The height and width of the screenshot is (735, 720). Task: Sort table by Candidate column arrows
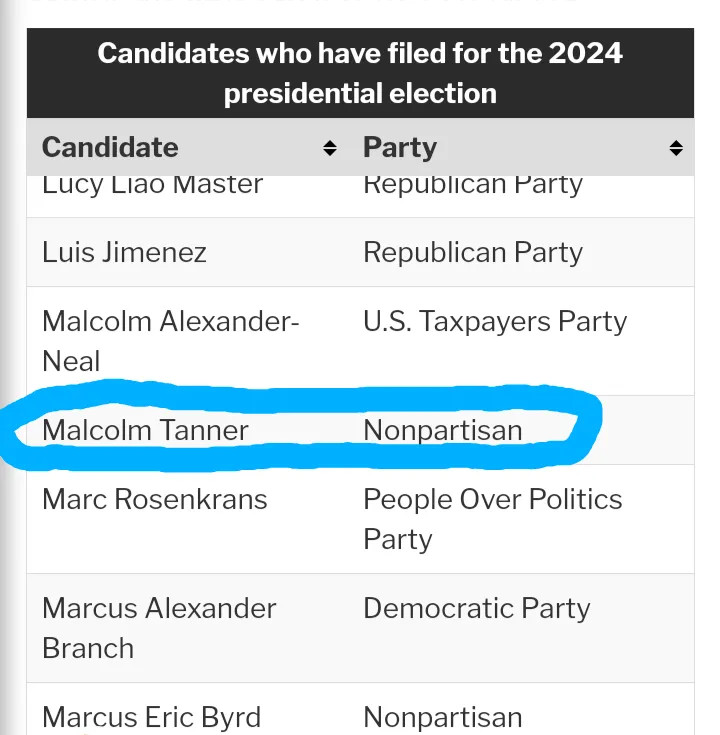[x=330, y=149]
